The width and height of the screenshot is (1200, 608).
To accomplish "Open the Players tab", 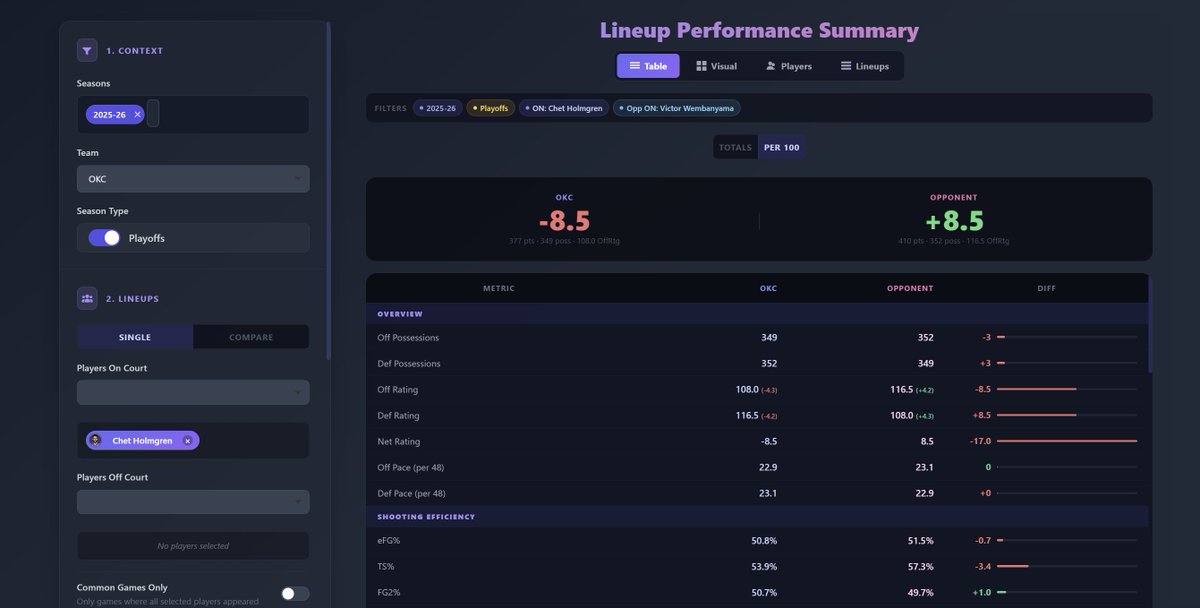I will pos(789,66).
